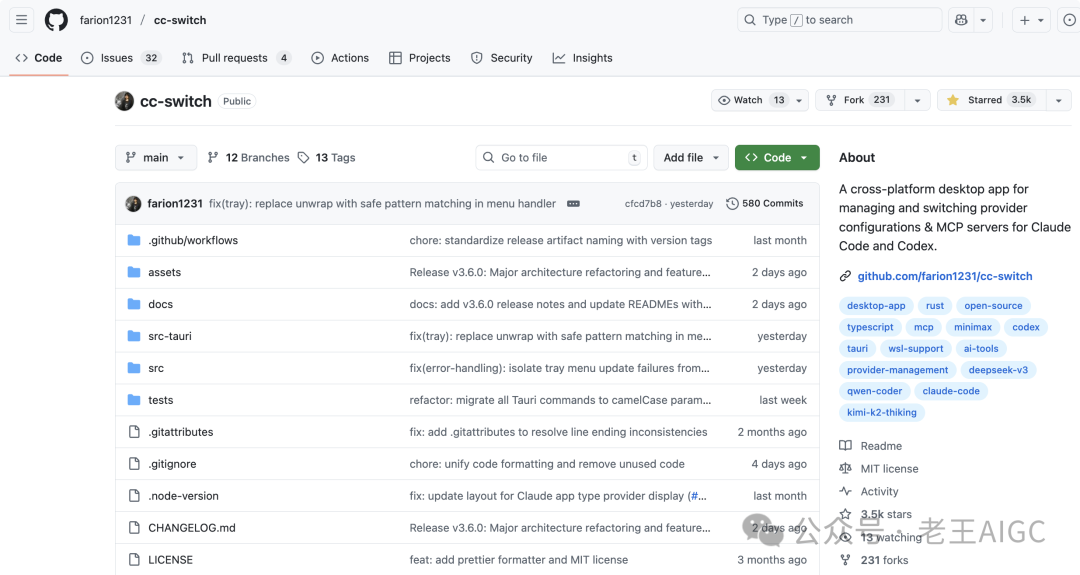Click the src-tauri folder icon
The width and height of the screenshot is (1080, 575).
coord(134,336)
